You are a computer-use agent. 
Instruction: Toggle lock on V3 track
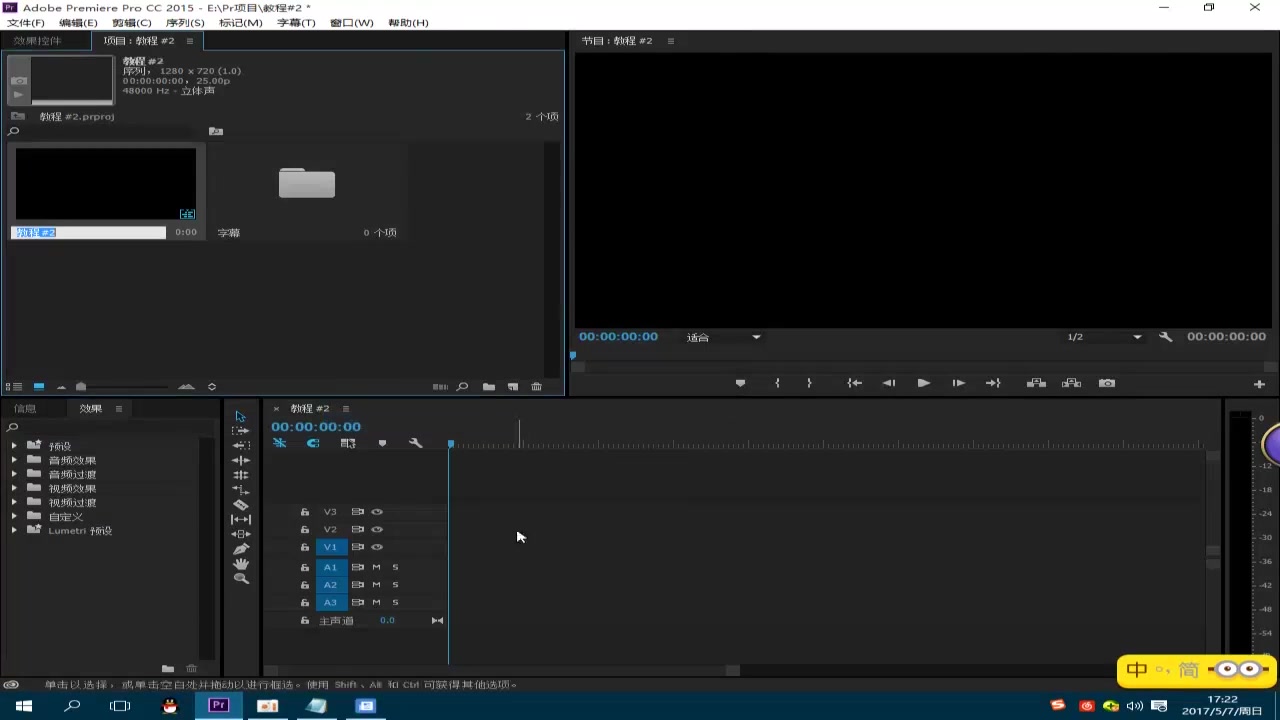click(x=305, y=512)
